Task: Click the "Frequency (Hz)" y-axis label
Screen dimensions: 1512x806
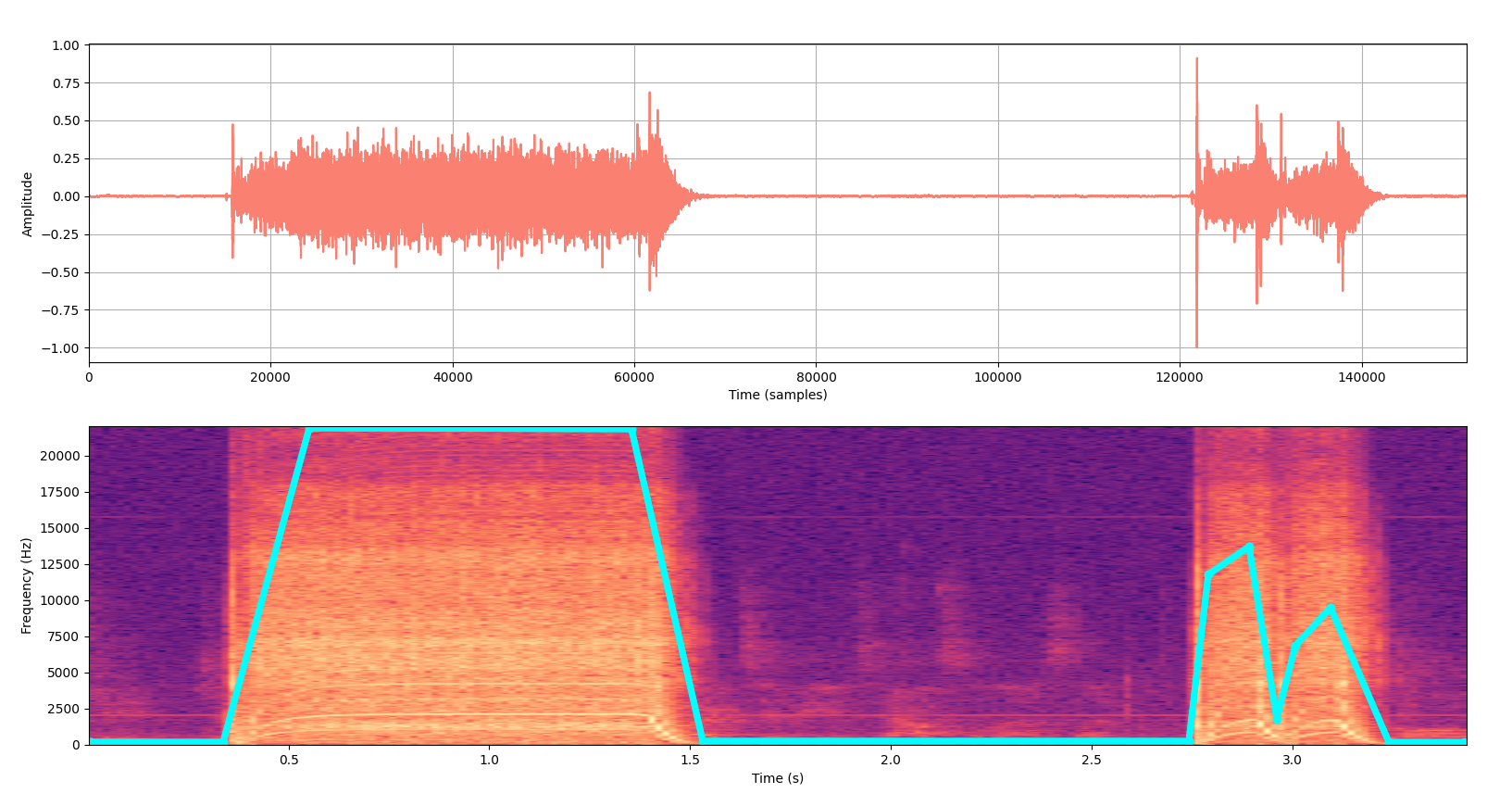Action: (x=27, y=586)
